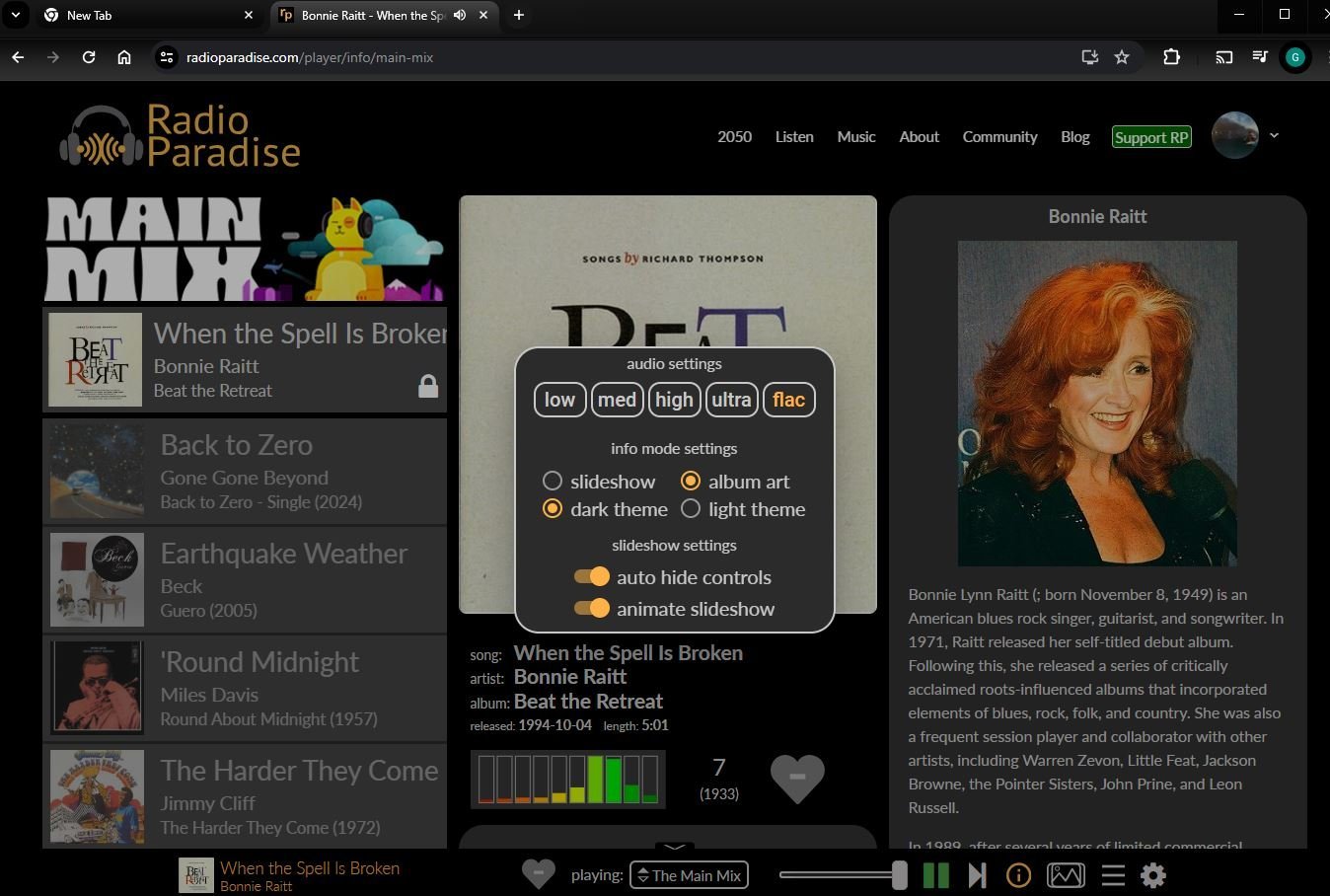Open the Community menu item
The width and height of the screenshot is (1330, 896).
[x=999, y=137]
